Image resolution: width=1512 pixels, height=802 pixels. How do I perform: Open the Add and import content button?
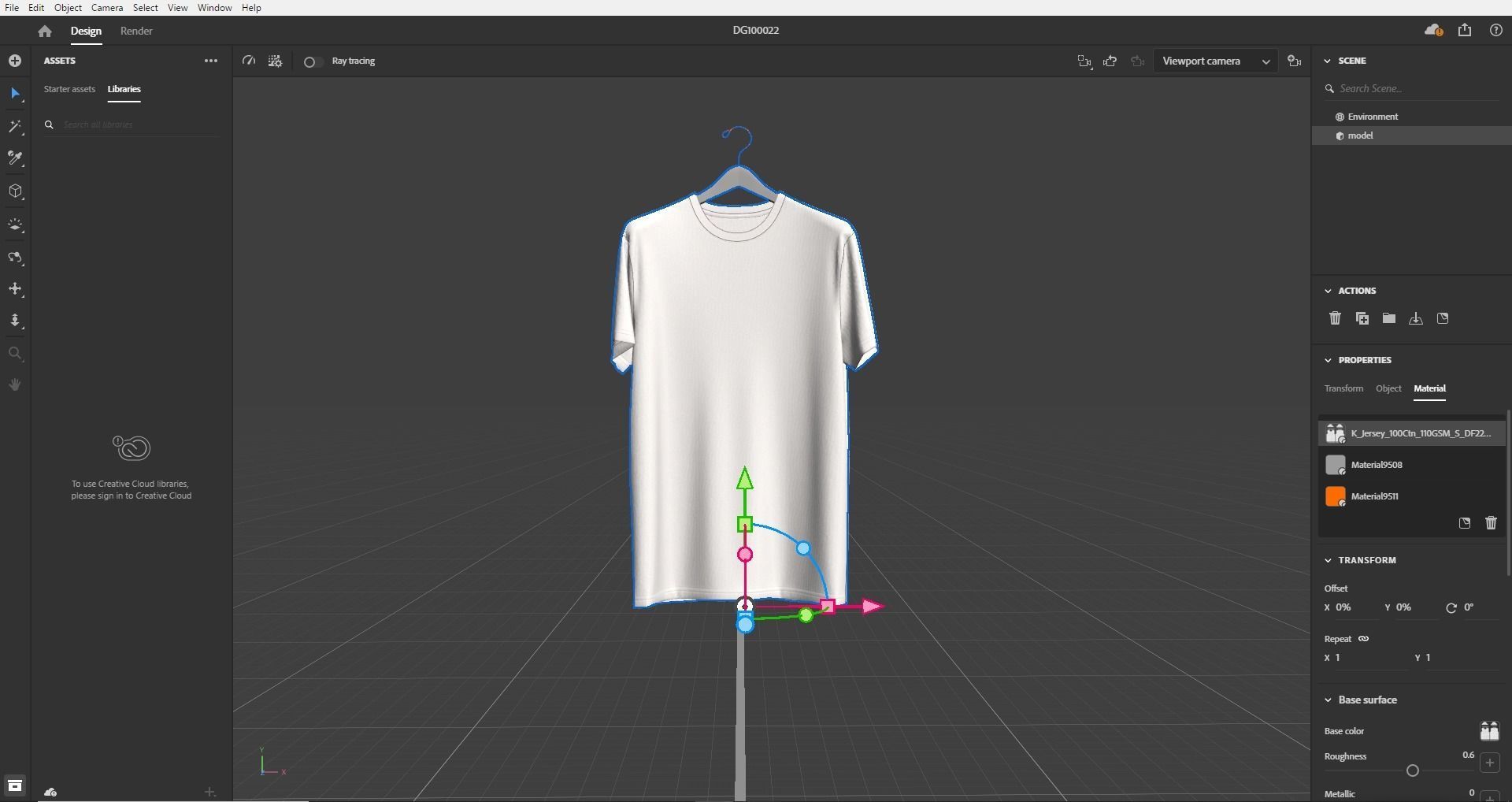pyautogui.click(x=15, y=61)
